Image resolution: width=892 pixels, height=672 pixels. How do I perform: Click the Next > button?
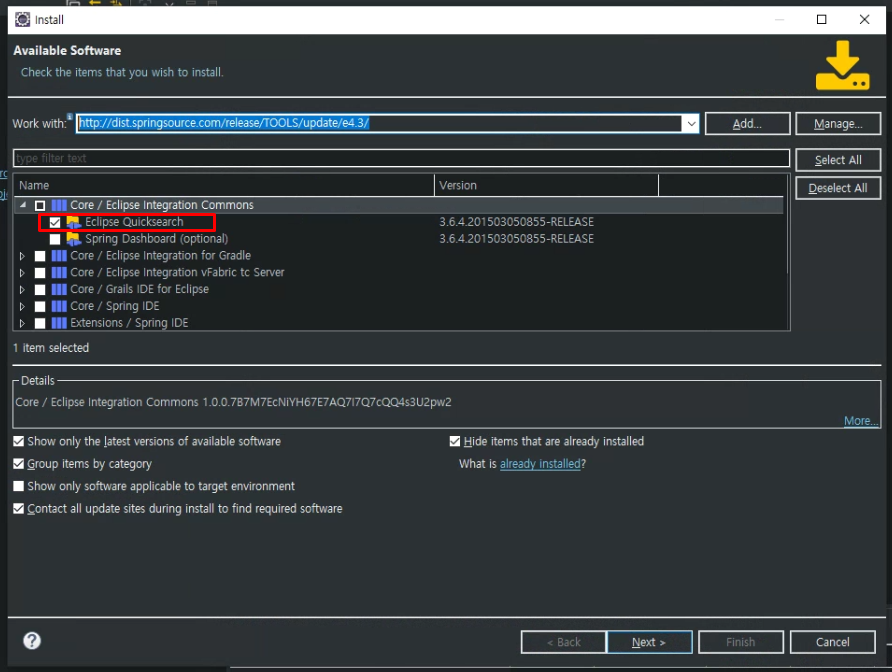coord(649,642)
